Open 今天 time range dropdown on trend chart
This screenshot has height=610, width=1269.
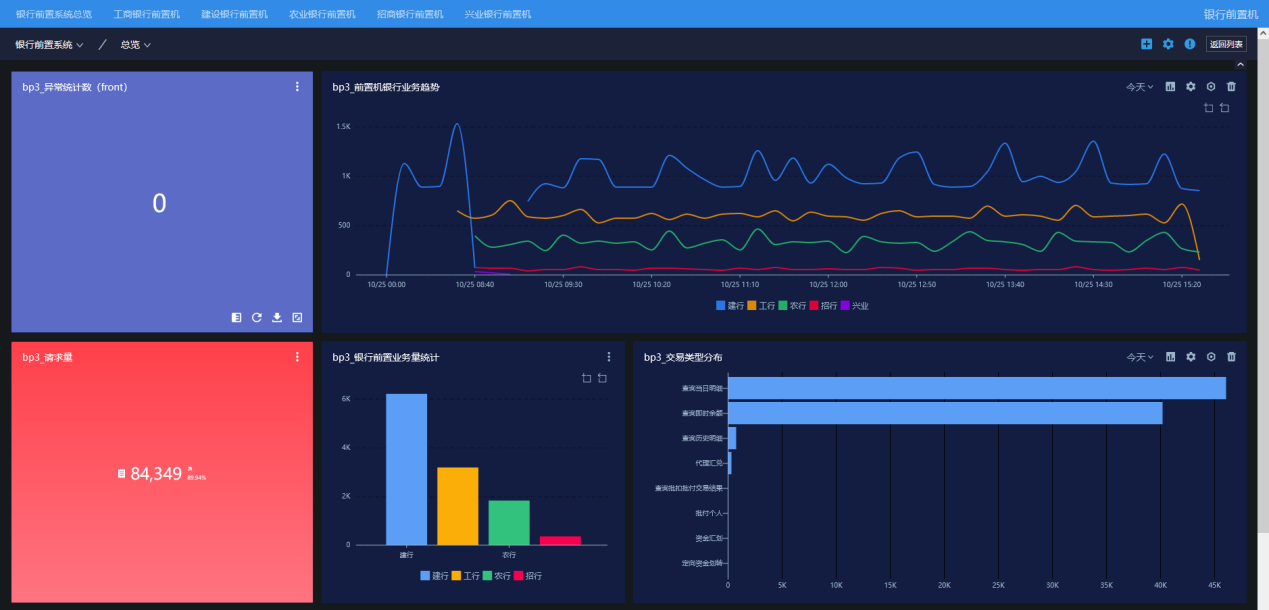1139,87
